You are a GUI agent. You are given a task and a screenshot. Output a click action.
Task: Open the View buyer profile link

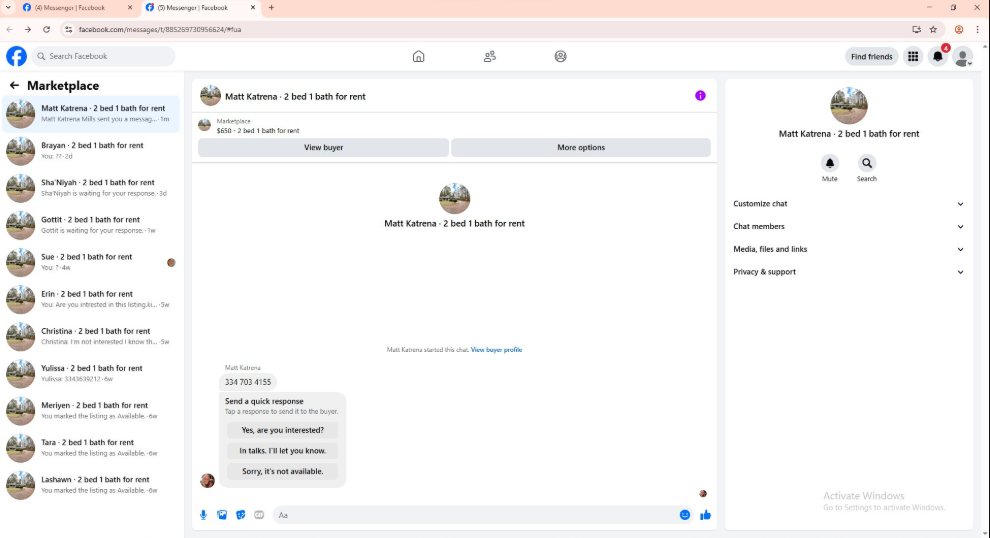[496, 350]
